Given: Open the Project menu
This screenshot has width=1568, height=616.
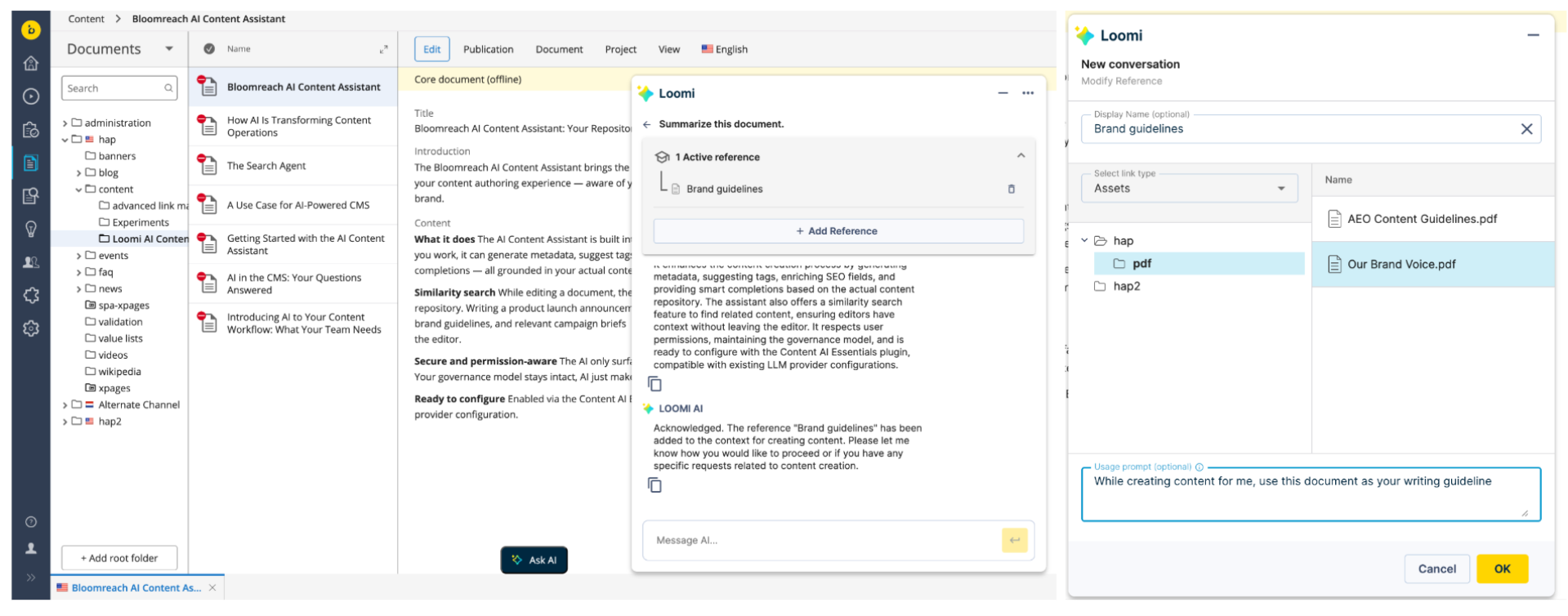Looking at the screenshot, I should coord(620,49).
